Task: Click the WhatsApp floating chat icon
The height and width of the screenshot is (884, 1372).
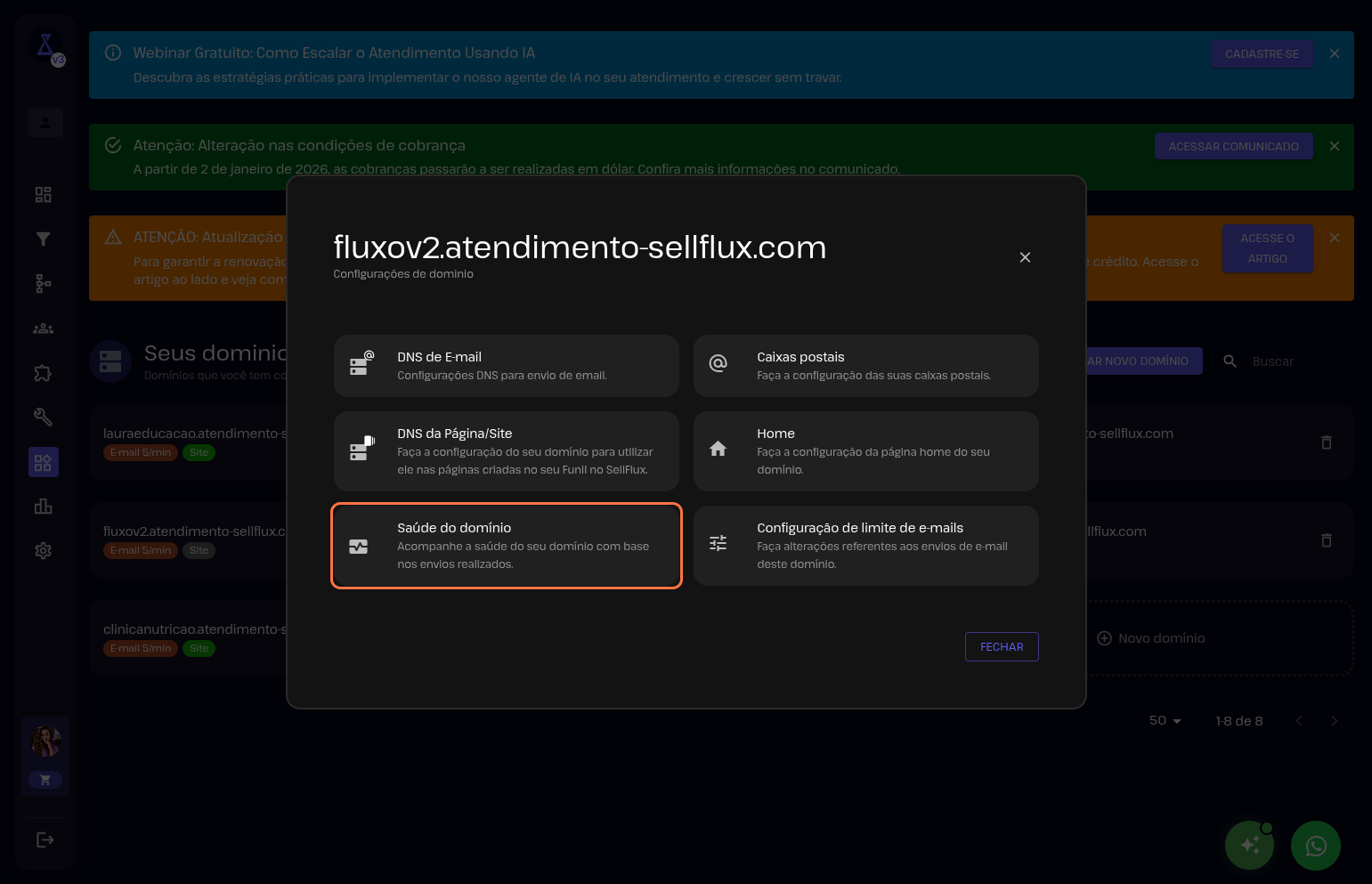Action: click(x=1316, y=846)
